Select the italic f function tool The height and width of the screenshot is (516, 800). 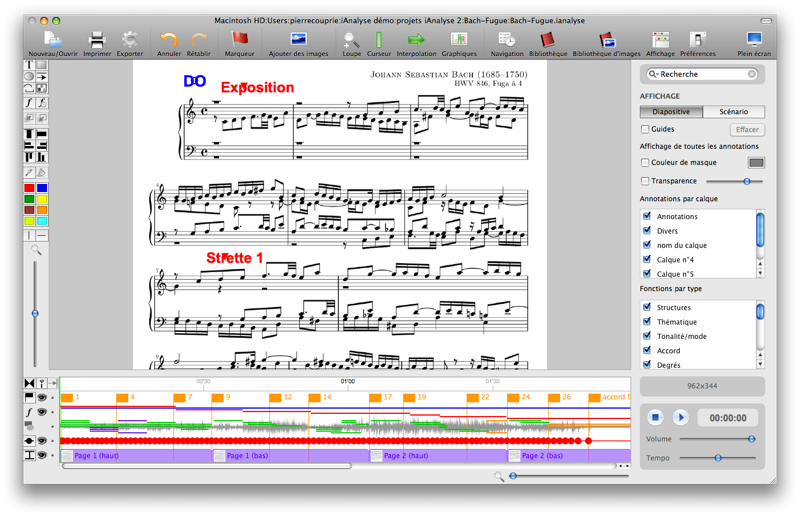click(29, 103)
